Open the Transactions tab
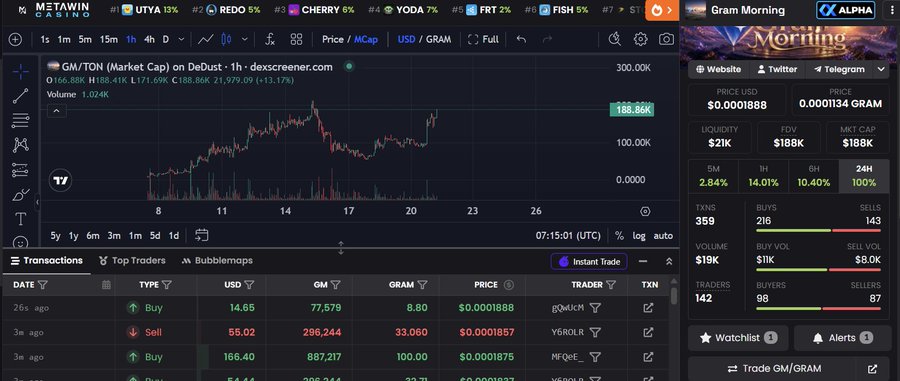 (x=46, y=261)
